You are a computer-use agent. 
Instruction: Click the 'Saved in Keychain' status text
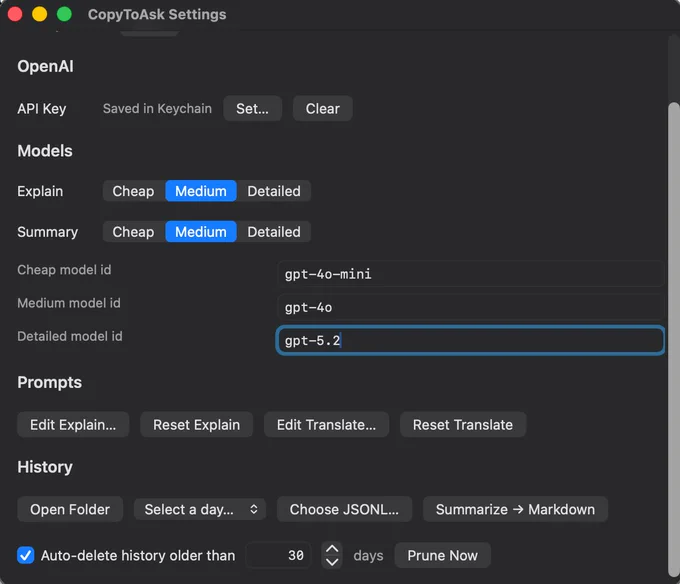click(x=157, y=108)
